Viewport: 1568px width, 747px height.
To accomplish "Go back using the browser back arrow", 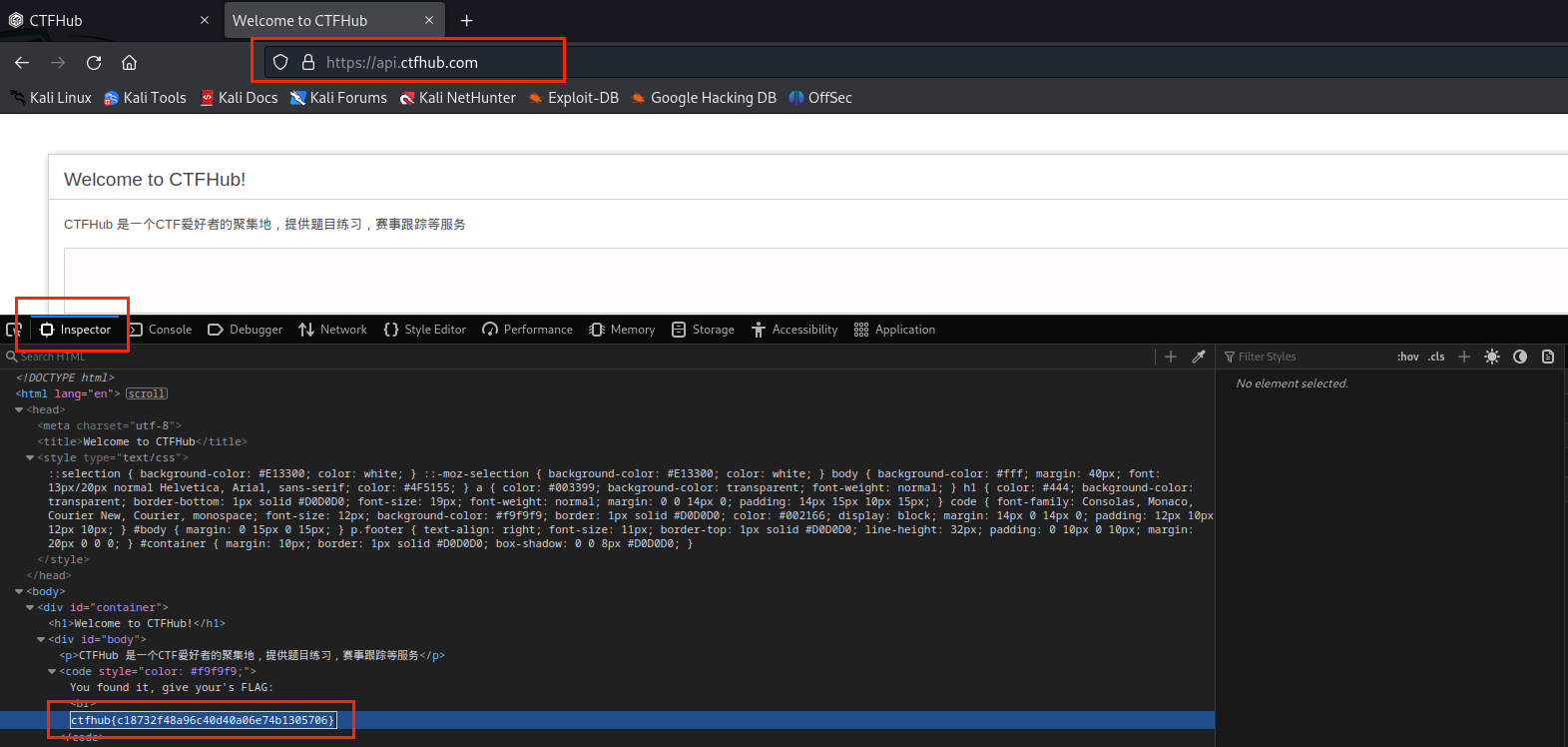I will pyautogui.click(x=22, y=62).
